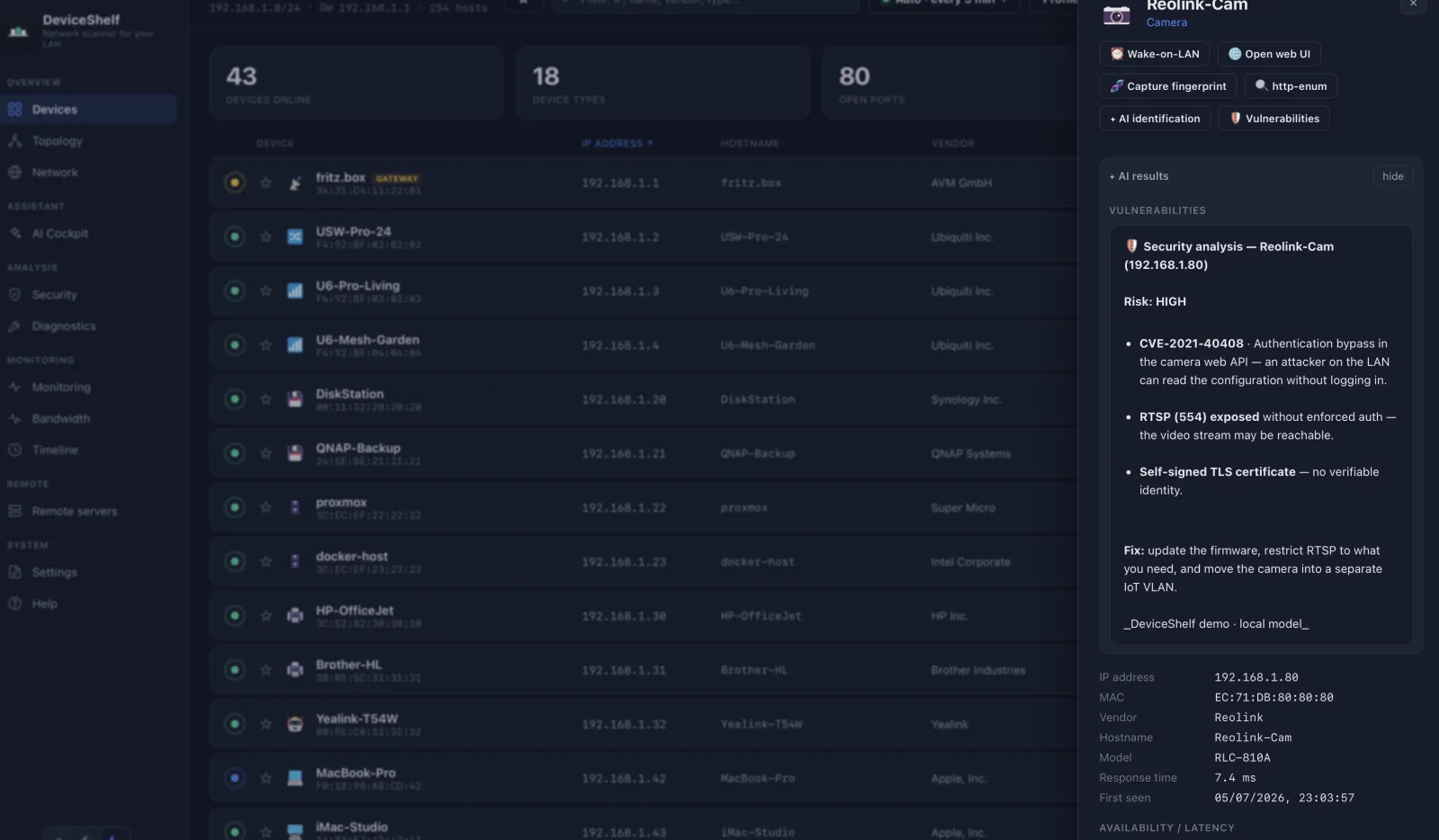Click AI identification button
The width and height of the screenshot is (1439, 840).
[x=1155, y=119]
